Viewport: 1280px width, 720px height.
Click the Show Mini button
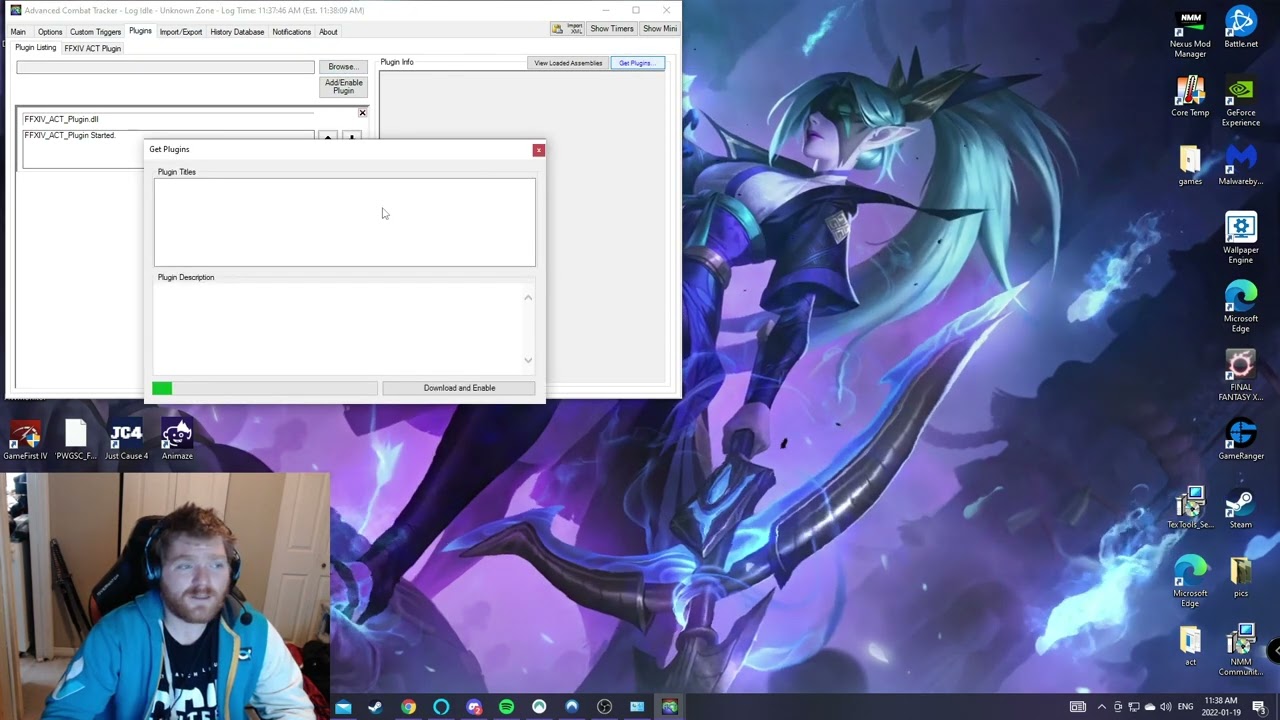click(660, 28)
